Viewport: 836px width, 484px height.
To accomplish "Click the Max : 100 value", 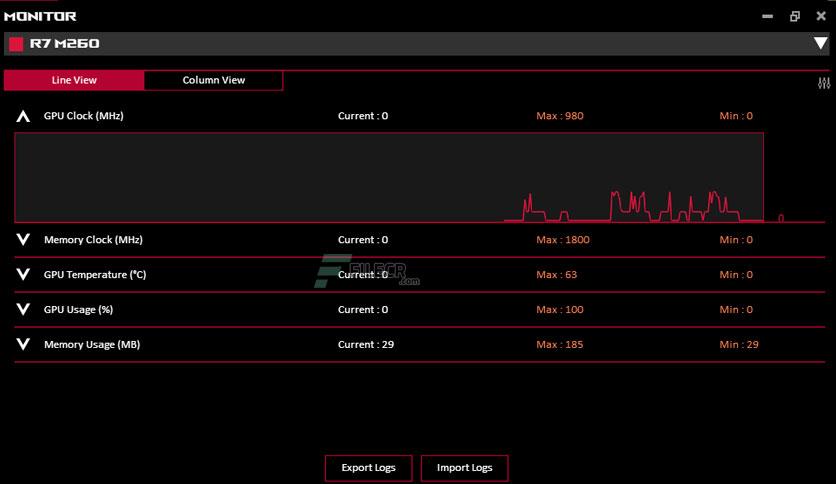I will [560, 309].
